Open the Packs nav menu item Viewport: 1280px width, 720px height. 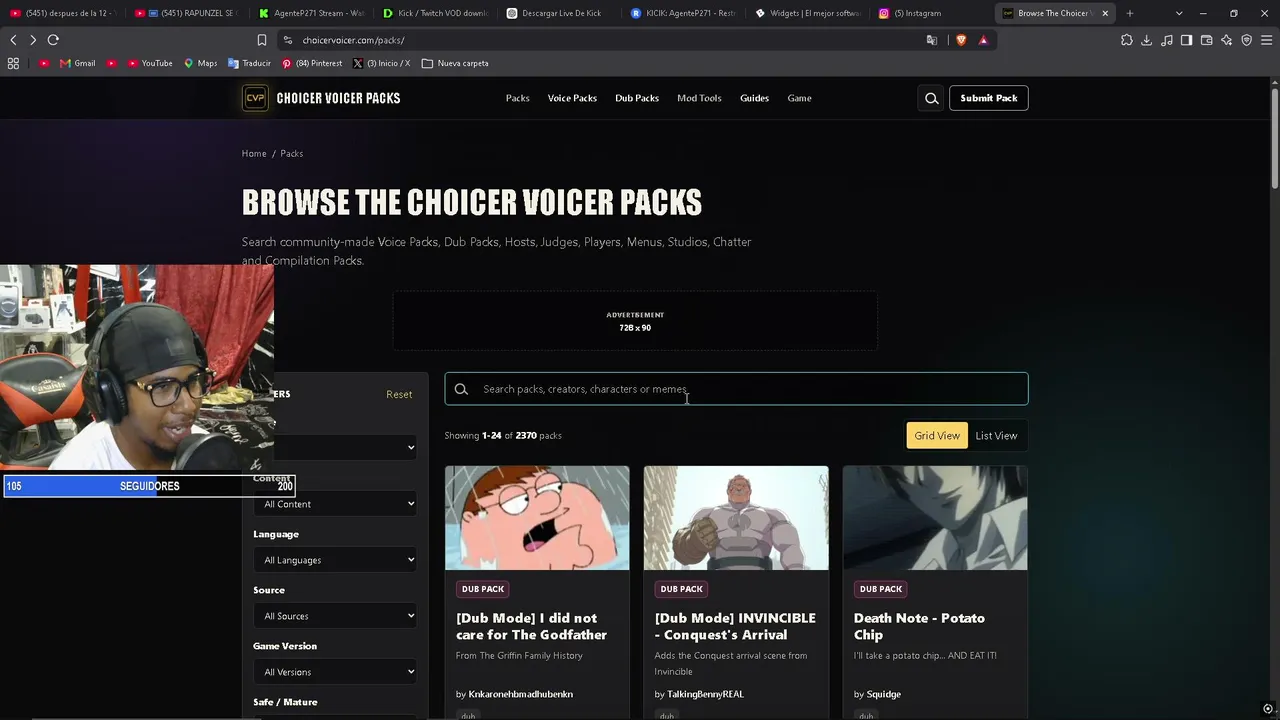click(518, 98)
